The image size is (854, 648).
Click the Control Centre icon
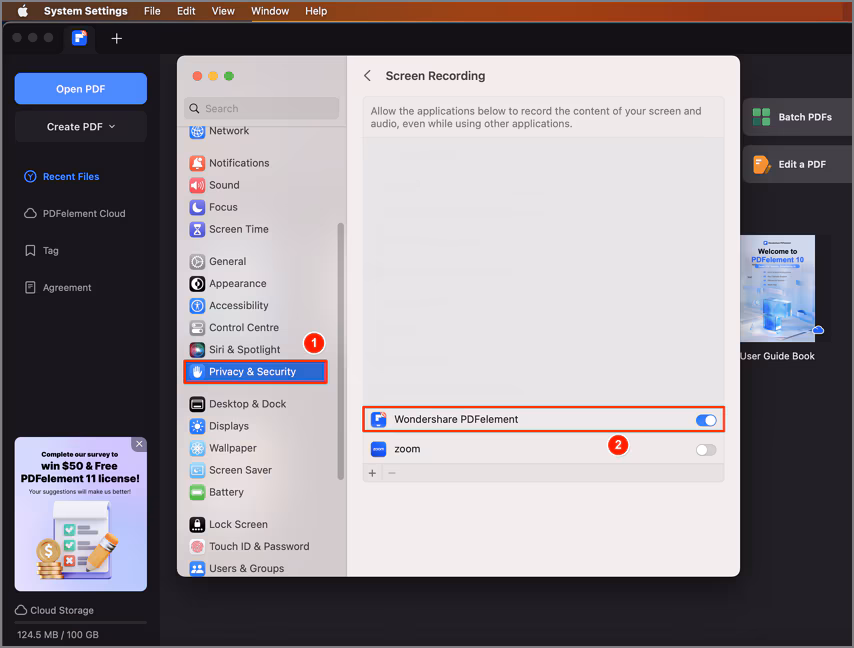coord(197,328)
